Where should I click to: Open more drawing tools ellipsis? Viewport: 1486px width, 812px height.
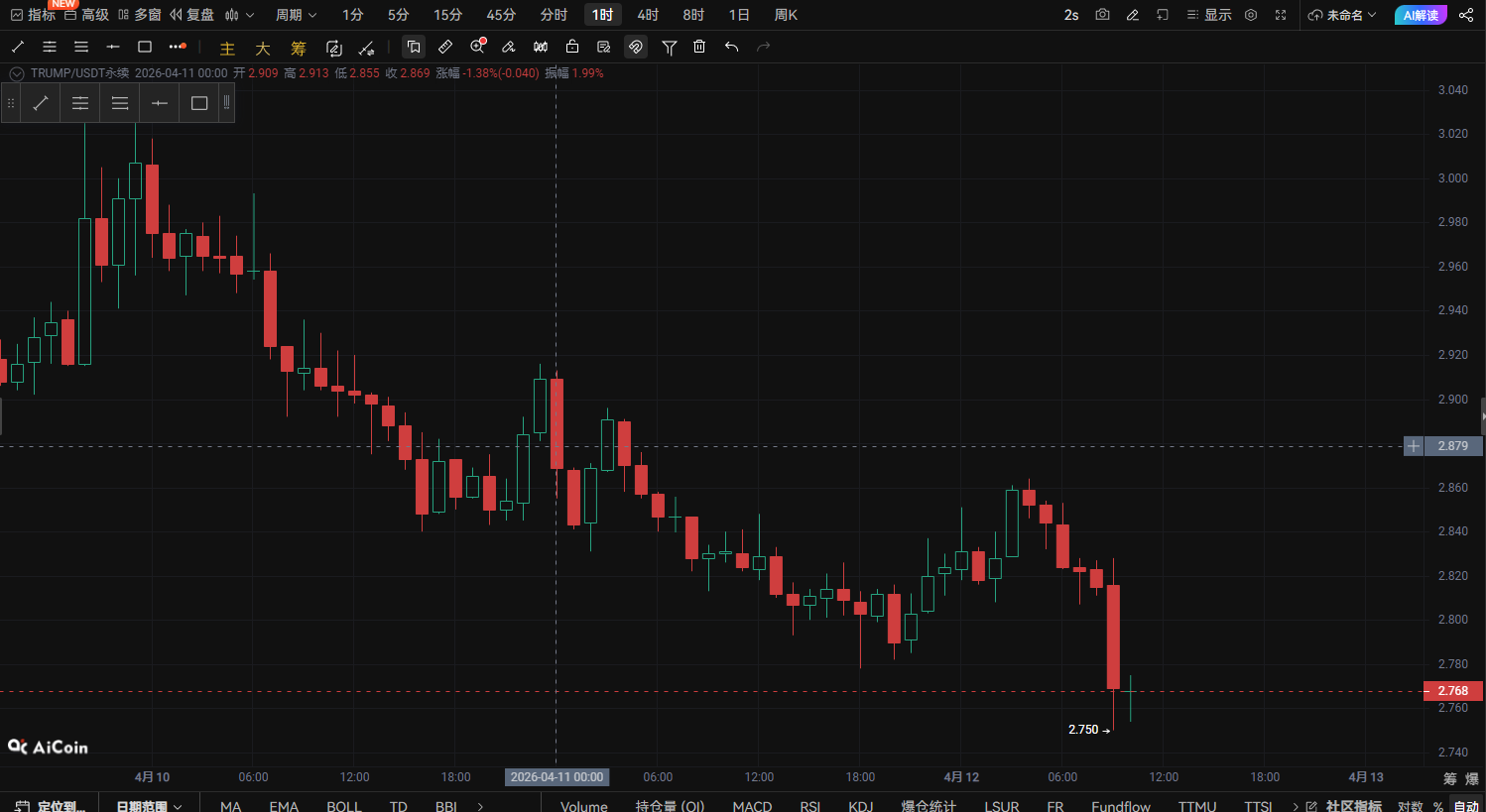click(178, 47)
